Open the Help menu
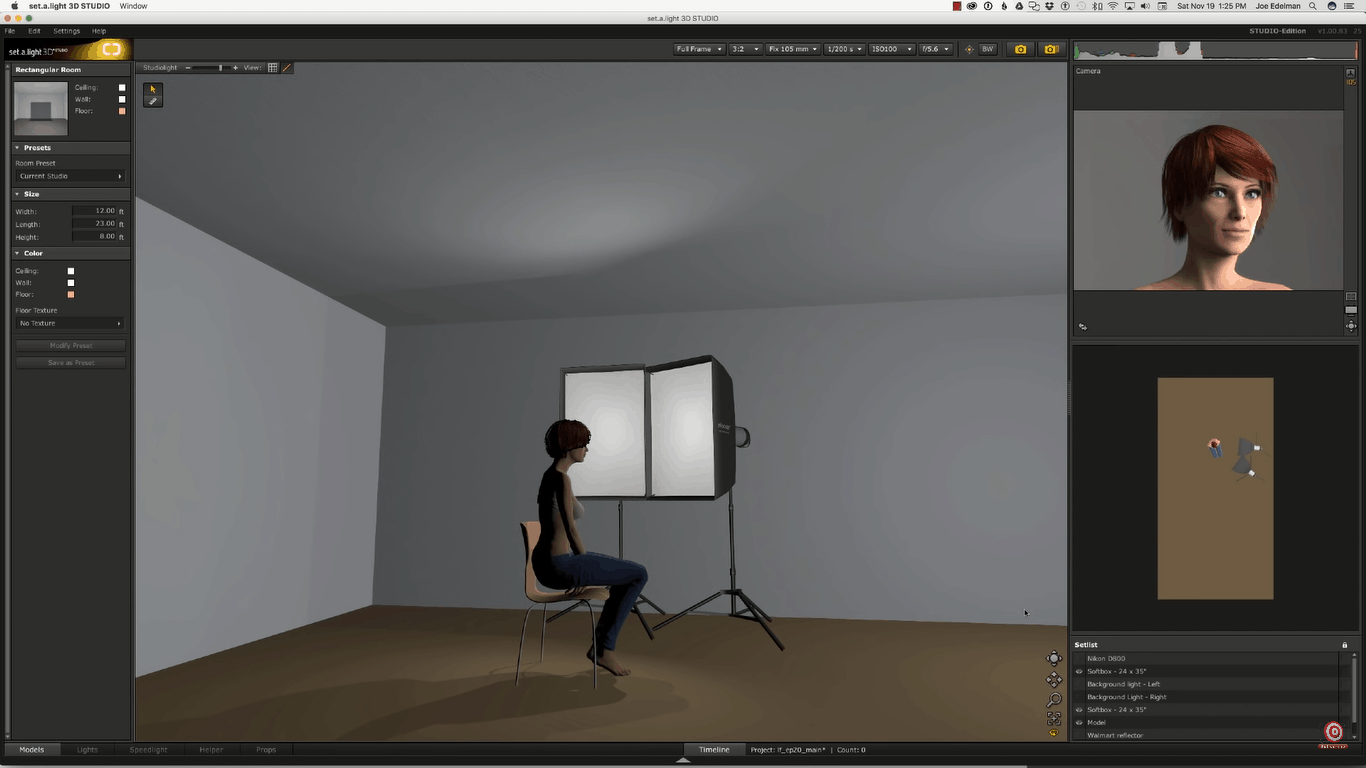 click(99, 31)
